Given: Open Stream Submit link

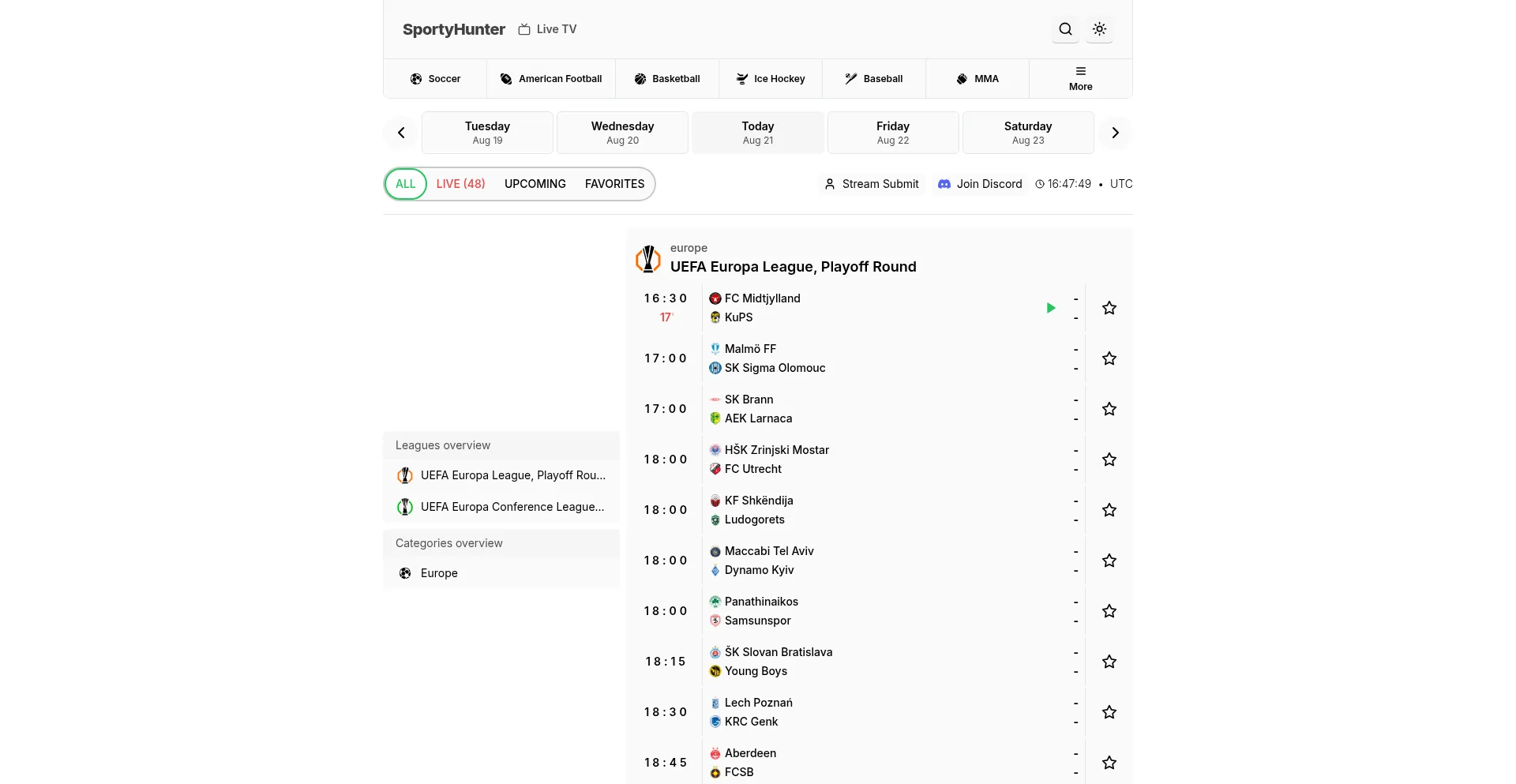Looking at the screenshot, I should (x=872, y=184).
